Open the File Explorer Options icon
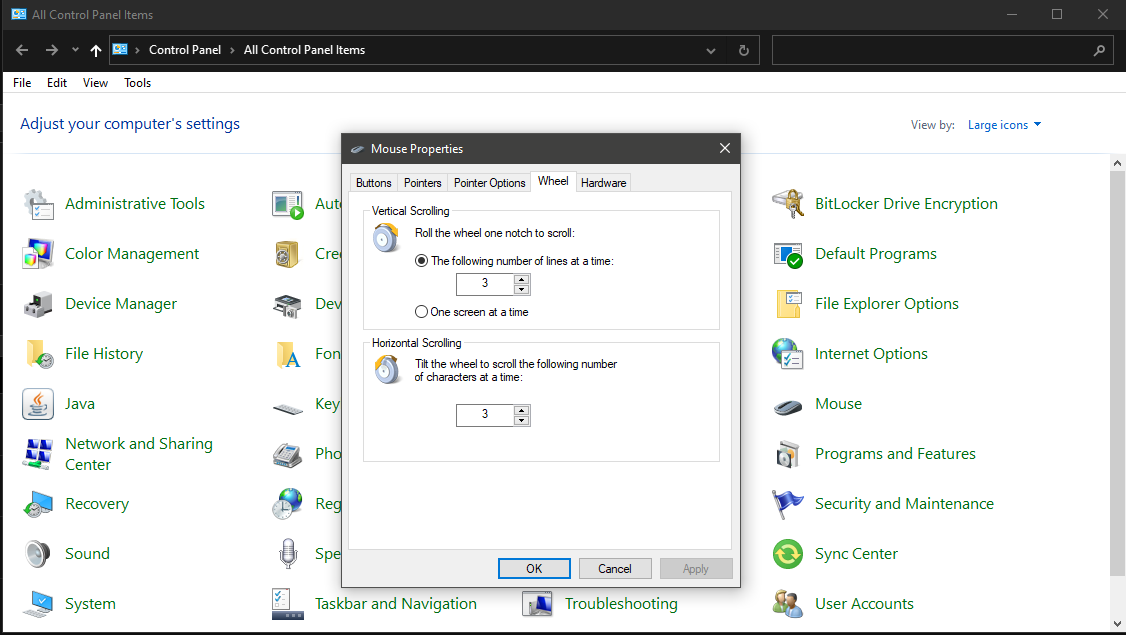 (788, 304)
